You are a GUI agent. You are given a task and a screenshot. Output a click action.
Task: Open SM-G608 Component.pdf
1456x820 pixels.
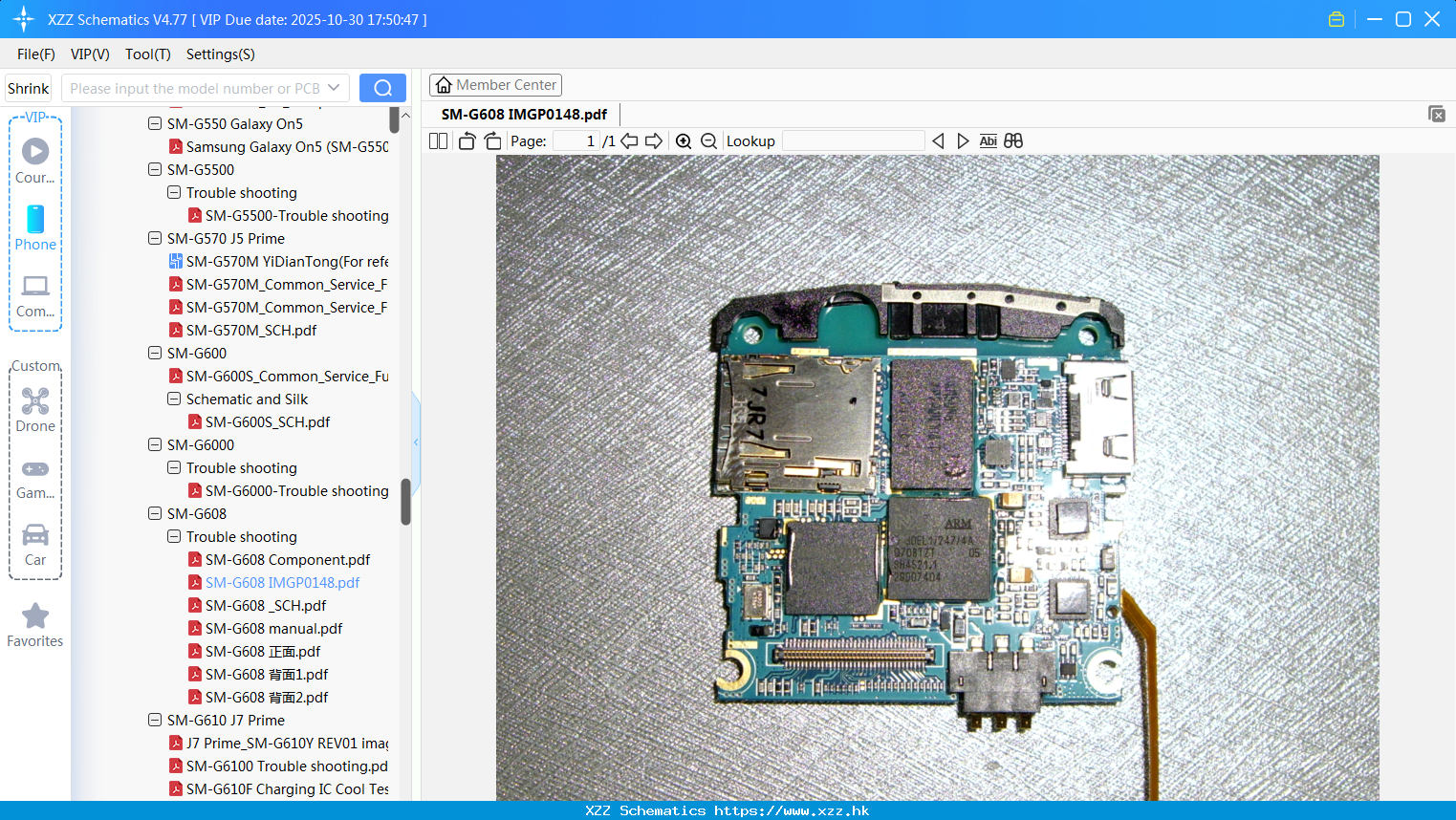(x=288, y=560)
